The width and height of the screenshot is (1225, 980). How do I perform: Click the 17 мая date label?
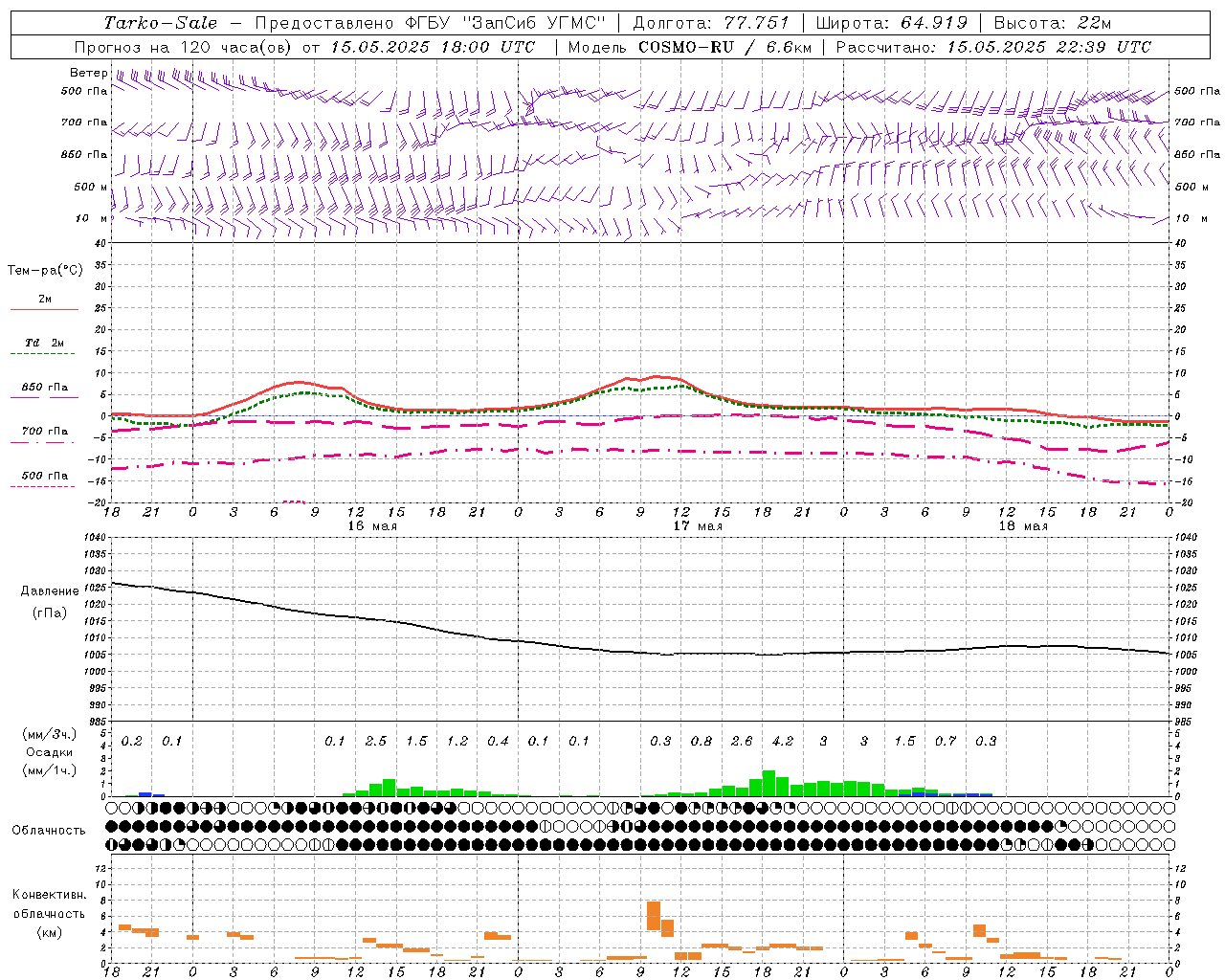698,526
